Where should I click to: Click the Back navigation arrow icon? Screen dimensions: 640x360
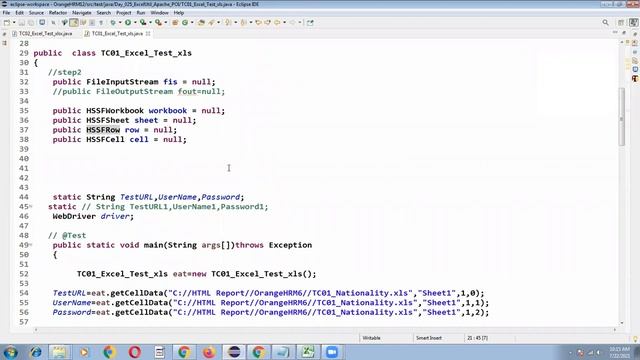pos(277,23)
